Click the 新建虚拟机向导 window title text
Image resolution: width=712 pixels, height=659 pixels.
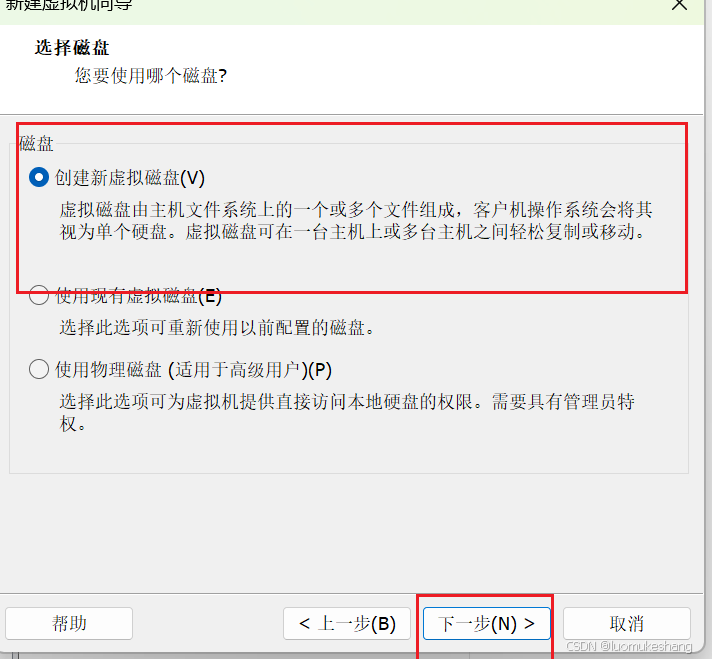[68, 5]
